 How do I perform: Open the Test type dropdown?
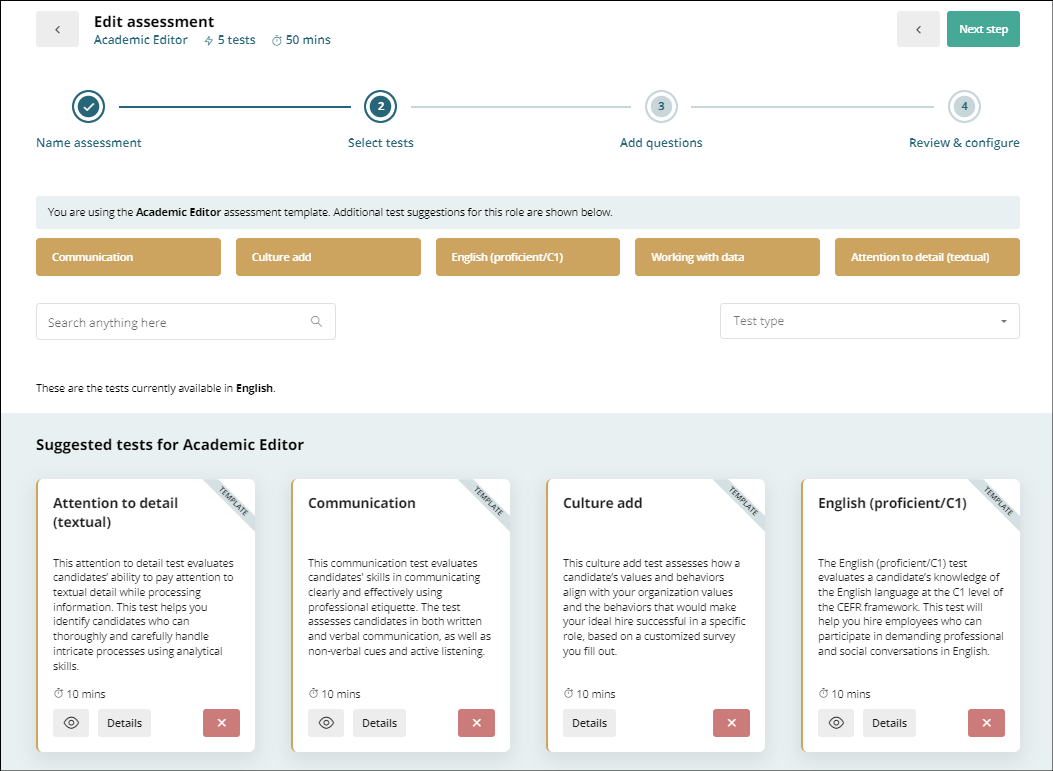coord(869,321)
